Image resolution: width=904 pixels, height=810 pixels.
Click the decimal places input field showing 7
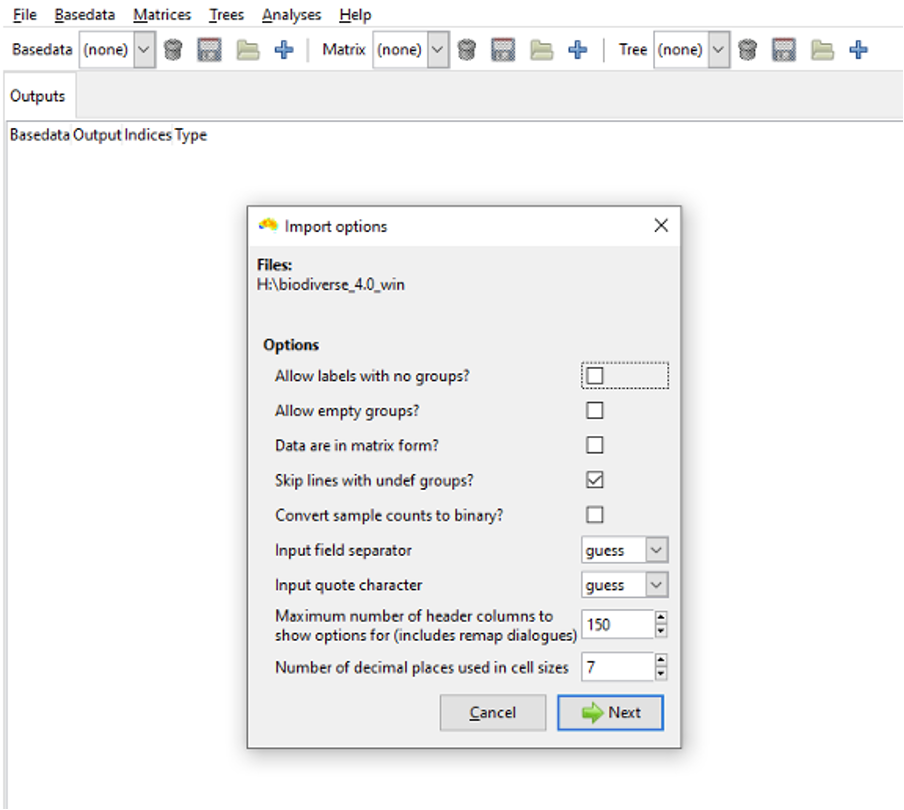pyautogui.click(x=617, y=666)
